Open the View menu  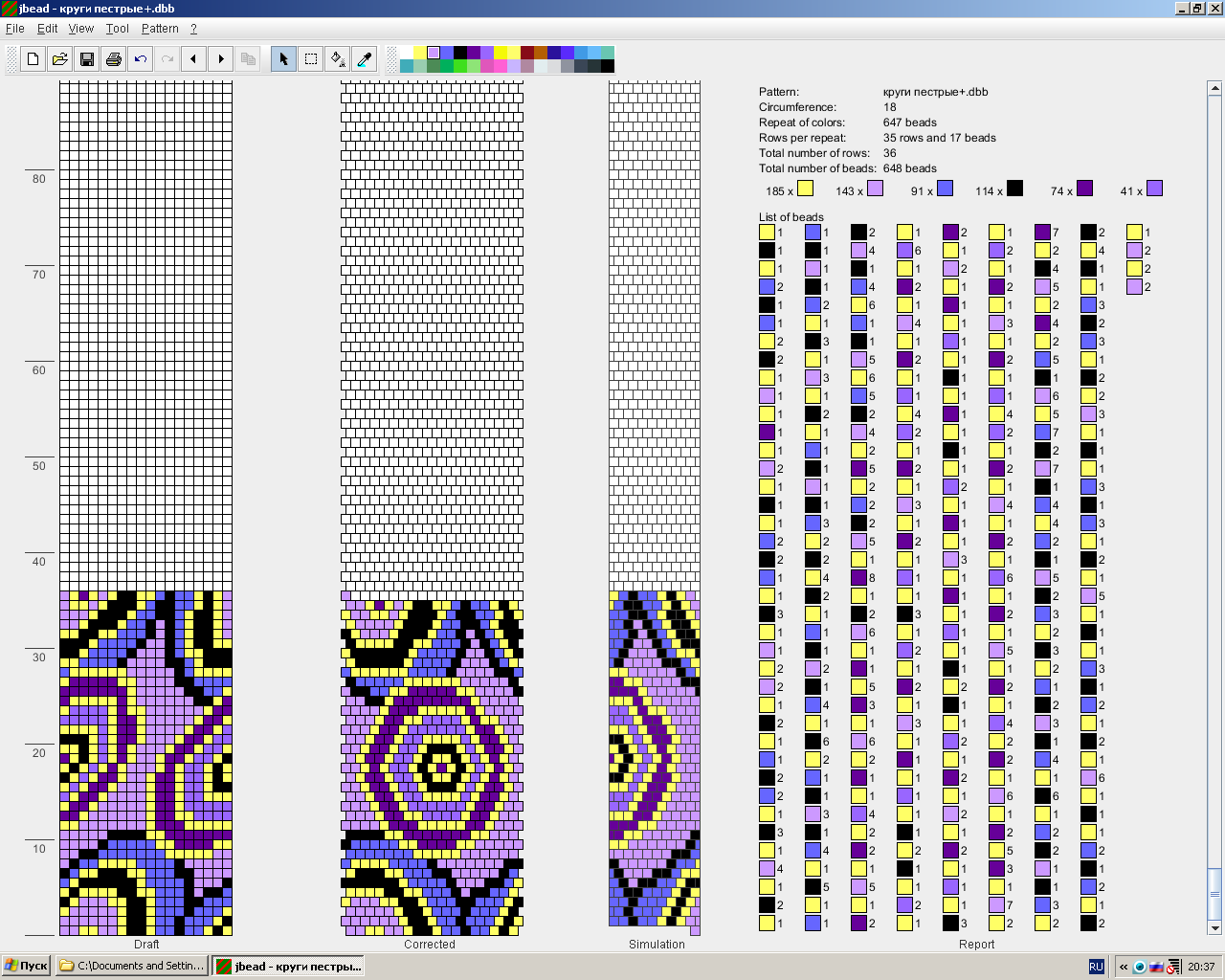pos(81,29)
